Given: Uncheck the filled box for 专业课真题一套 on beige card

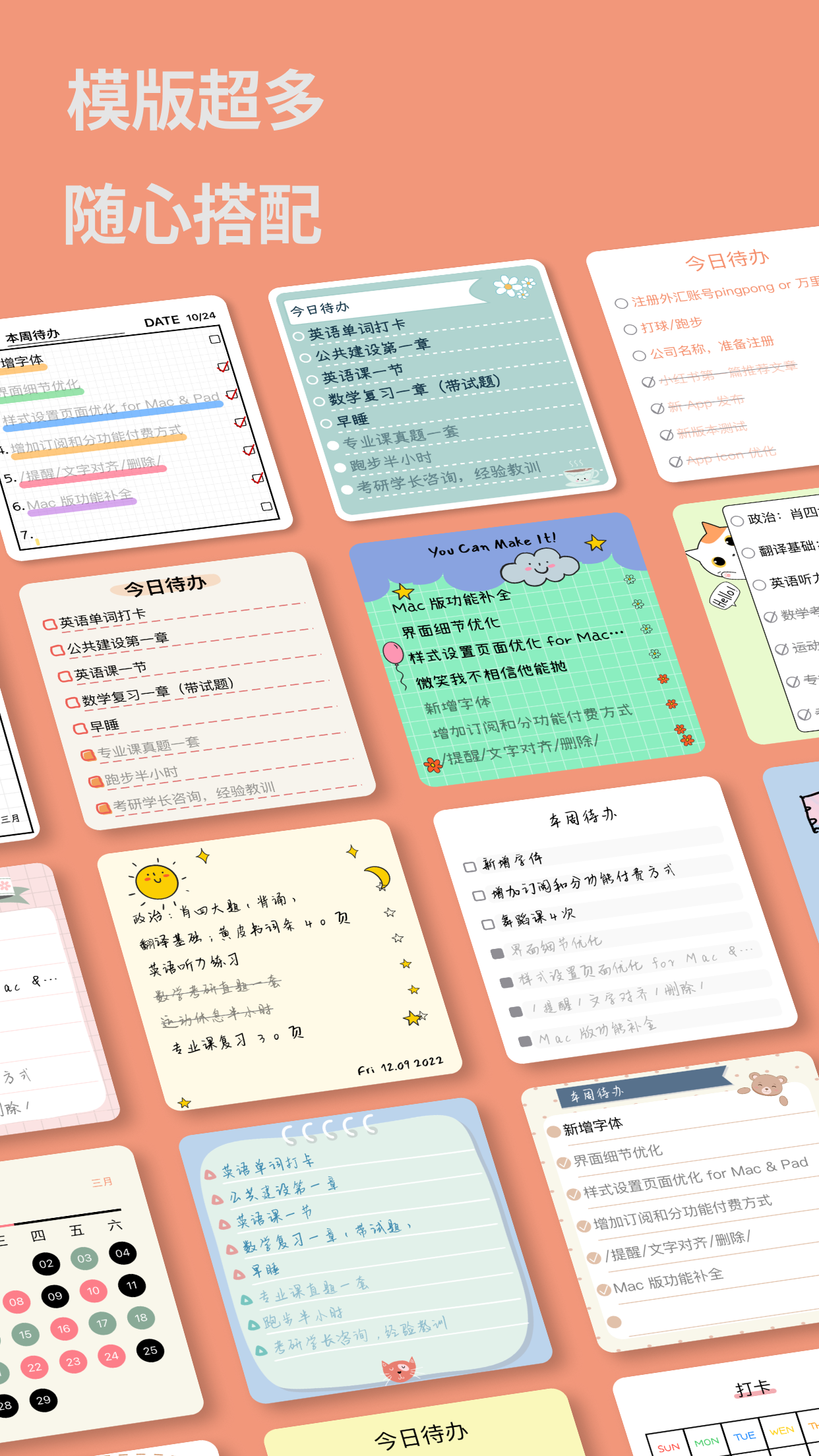Looking at the screenshot, I should (x=88, y=755).
